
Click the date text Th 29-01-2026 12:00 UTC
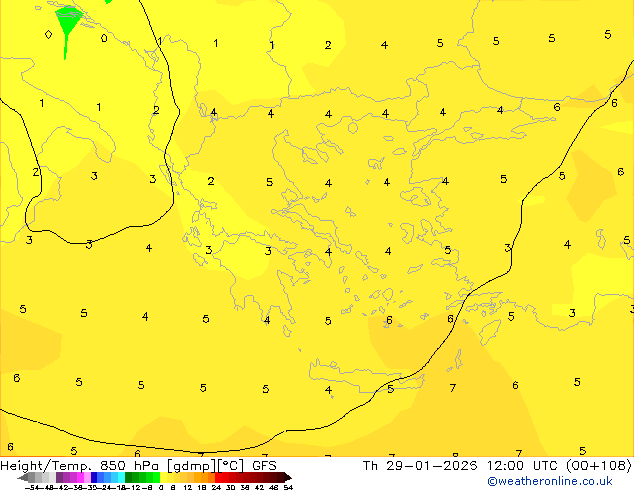pyautogui.click(x=462, y=466)
